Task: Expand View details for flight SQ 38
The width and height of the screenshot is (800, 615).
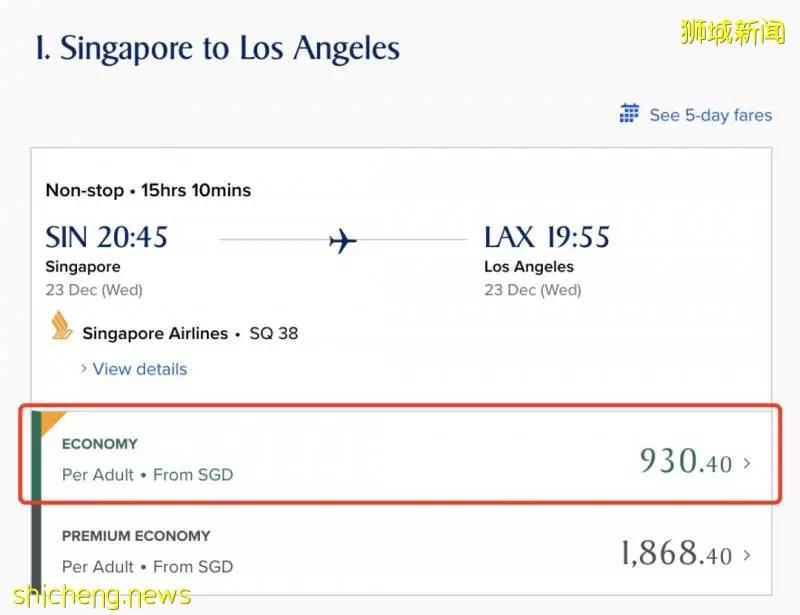Action: tap(140, 369)
